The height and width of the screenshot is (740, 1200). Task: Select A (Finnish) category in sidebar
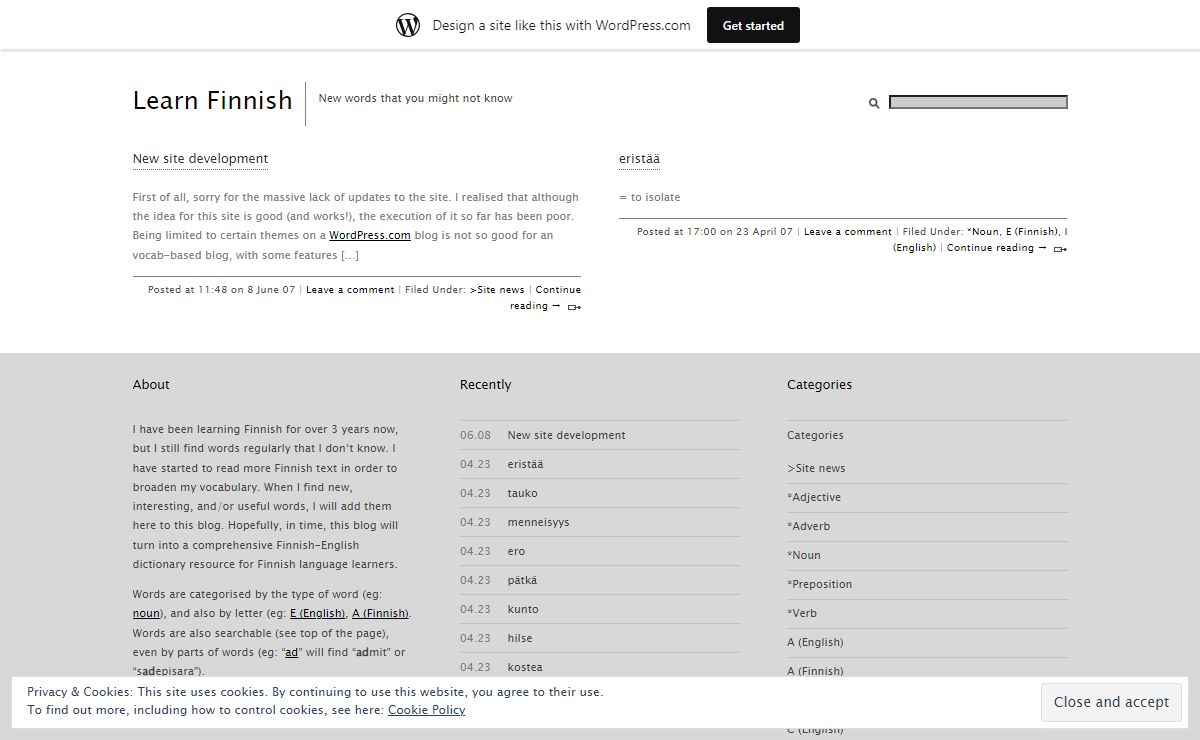point(815,671)
